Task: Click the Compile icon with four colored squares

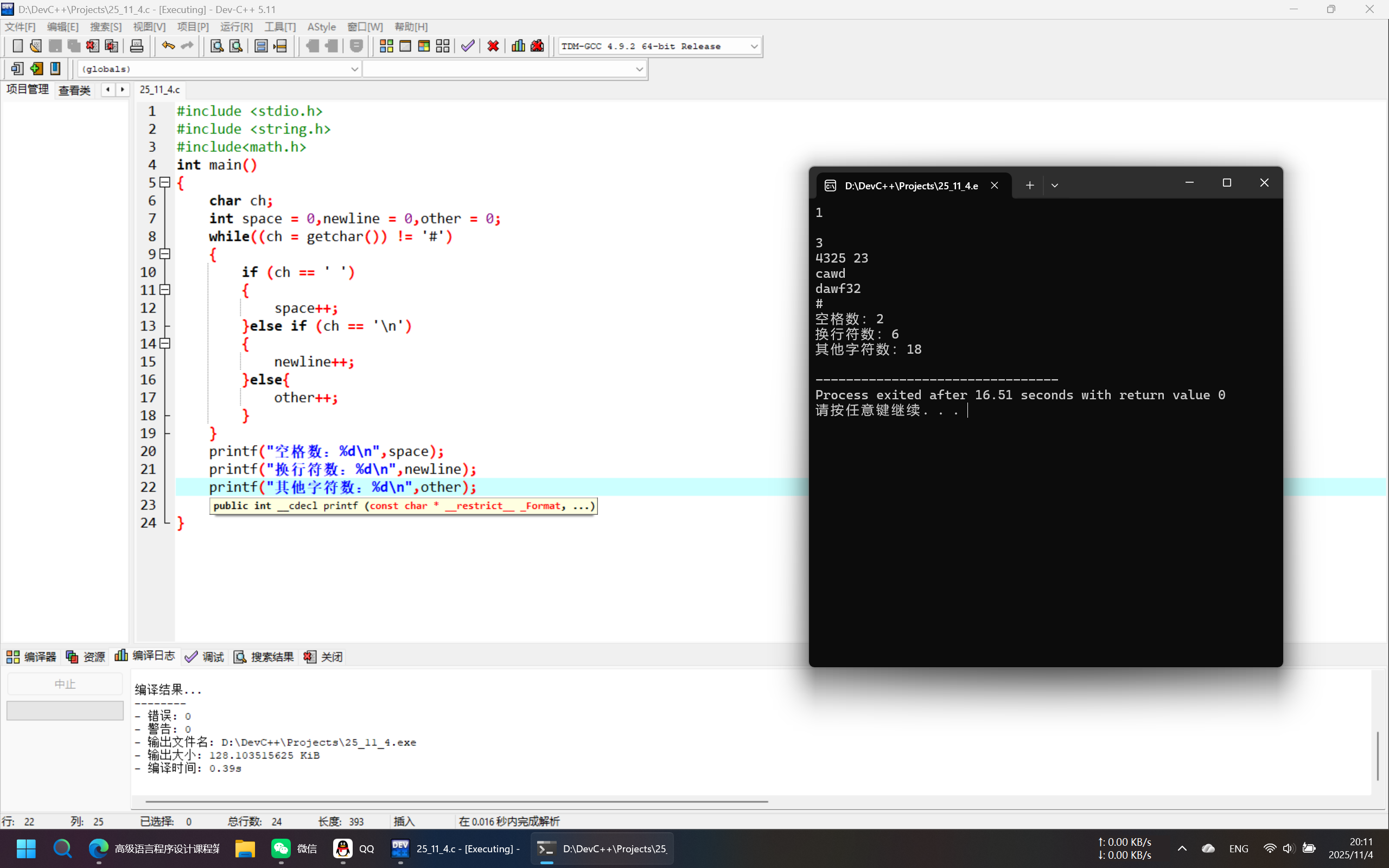Action: pyautogui.click(x=386, y=46)
